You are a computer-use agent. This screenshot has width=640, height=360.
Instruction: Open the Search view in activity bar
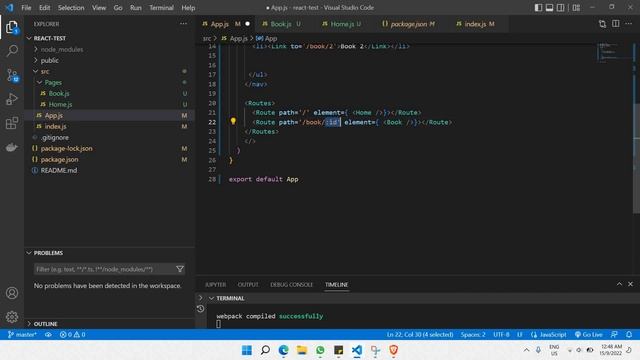point(12,51)
